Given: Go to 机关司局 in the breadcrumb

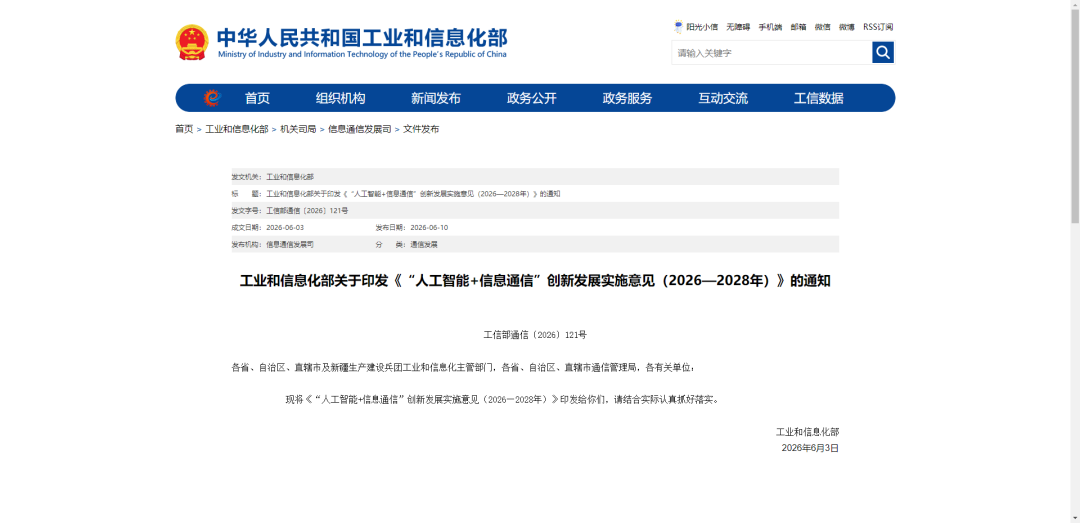Looking at the screenshot, I should 298,129.
